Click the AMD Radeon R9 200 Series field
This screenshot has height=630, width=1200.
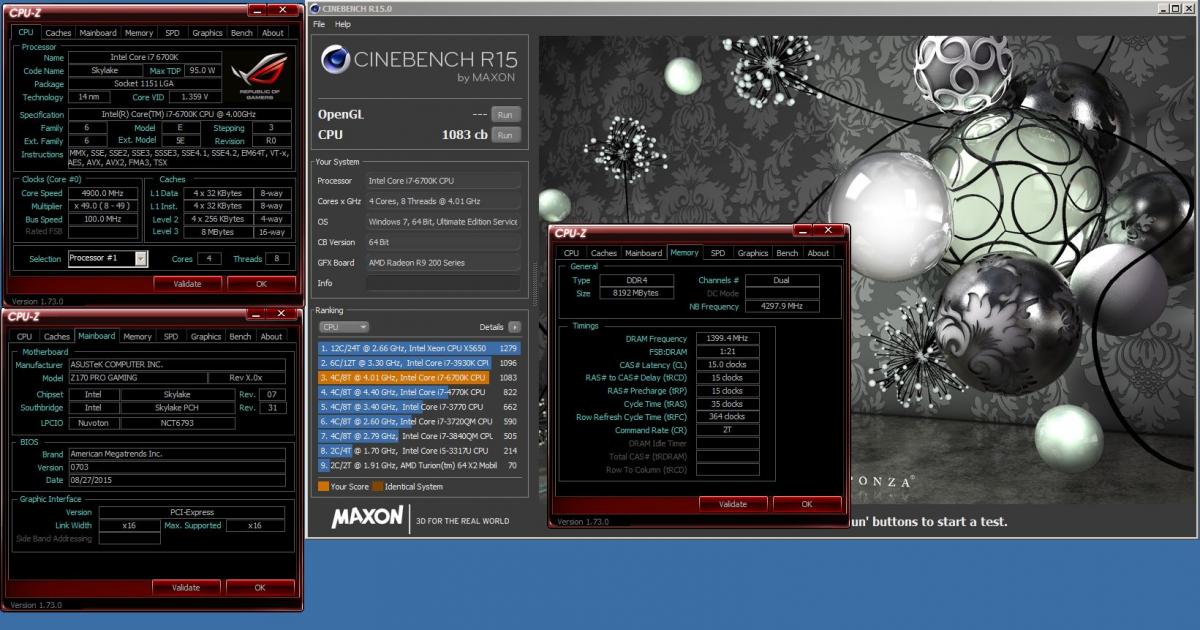(443, 262)
